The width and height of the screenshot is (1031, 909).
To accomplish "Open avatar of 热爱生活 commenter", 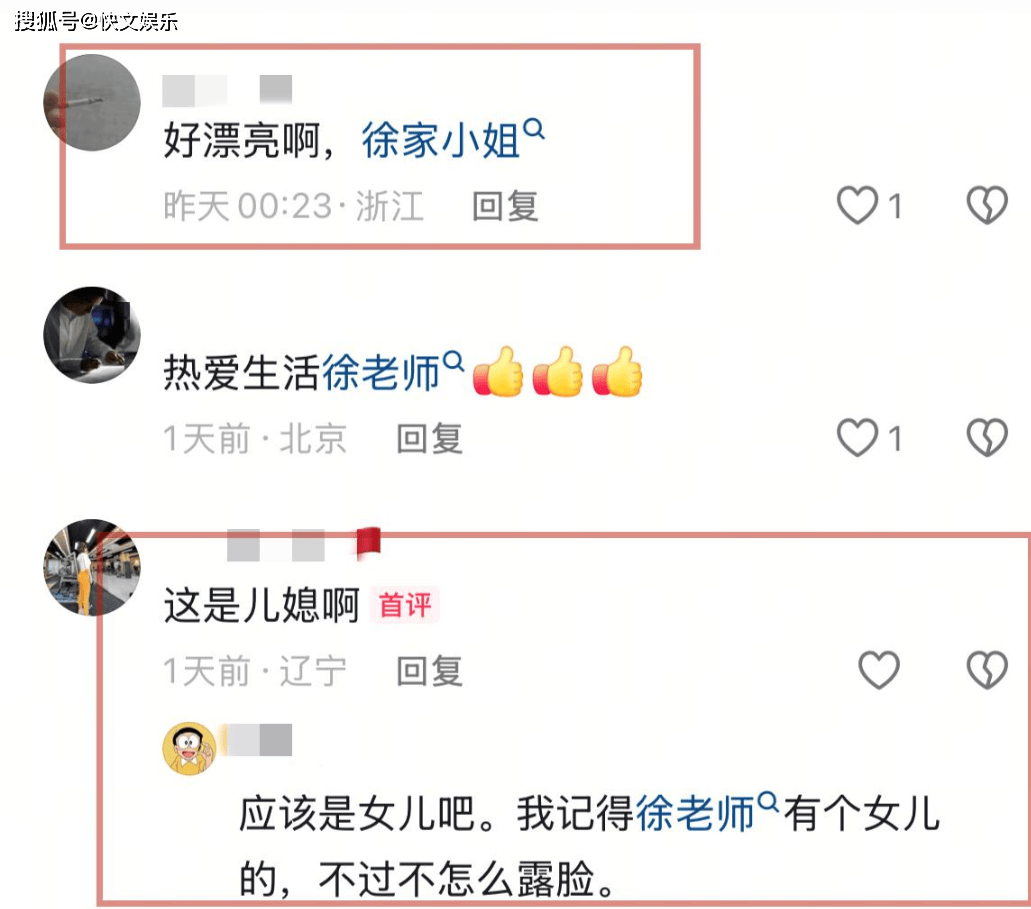I will 92,335.
